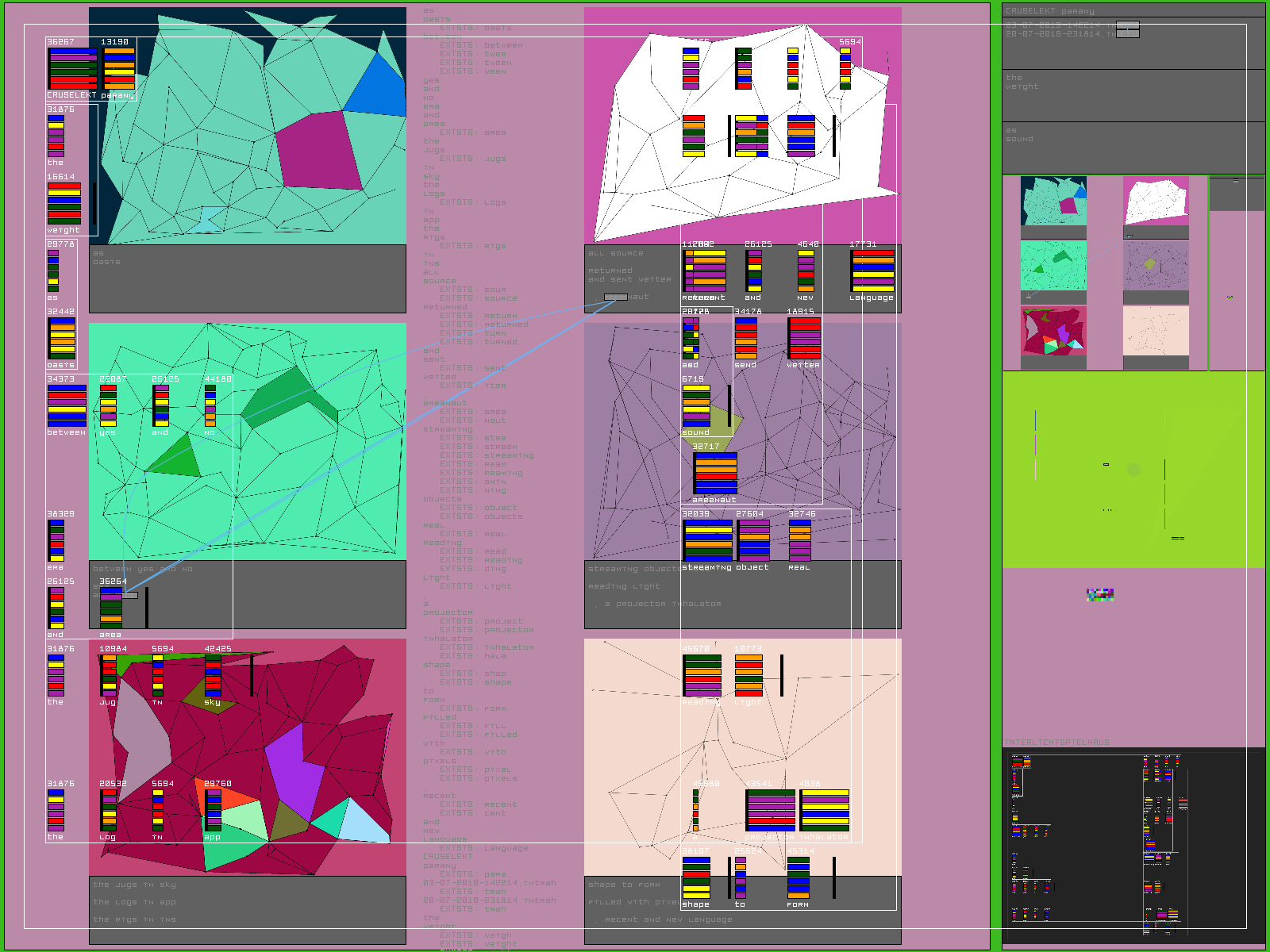This screenshot has height=952, width=1270.
Task: Click the 'EXISTS : jugs' log line
Action: 473,159
